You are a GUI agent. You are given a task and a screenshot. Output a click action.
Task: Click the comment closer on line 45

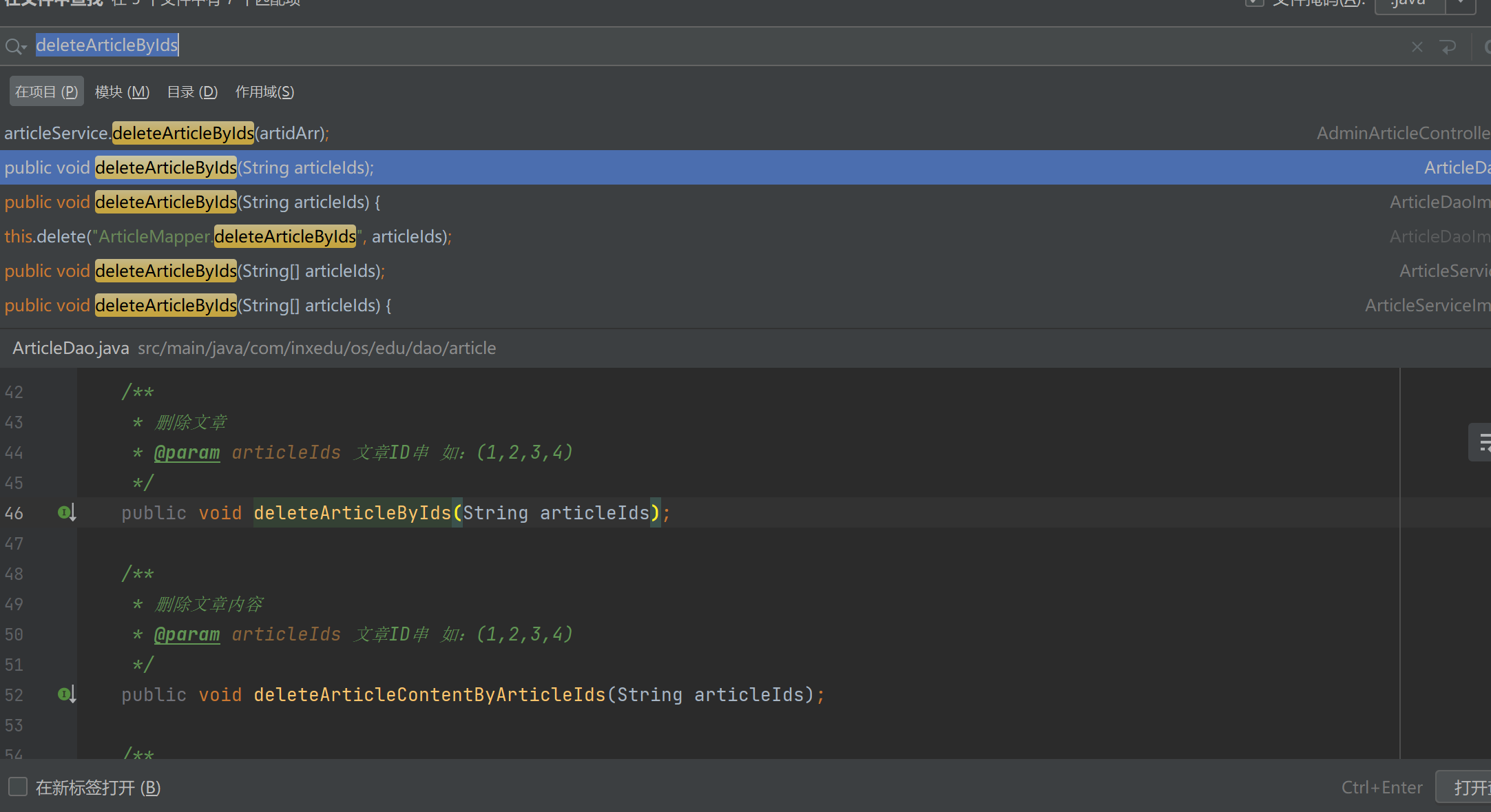coord(143,483)
